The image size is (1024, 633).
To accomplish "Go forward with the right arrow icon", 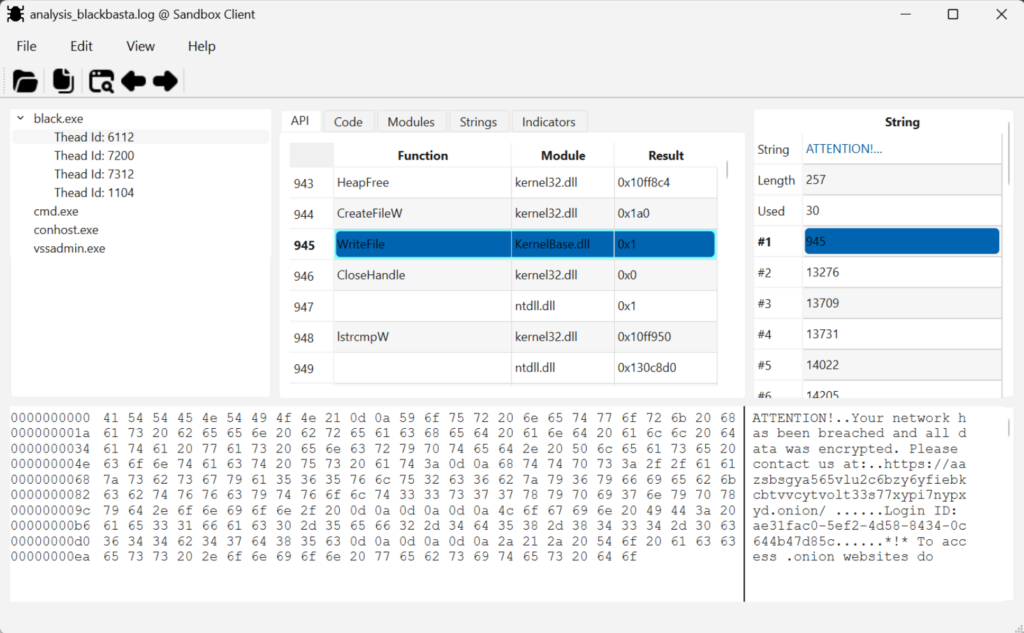I will [x=165, y=81].
